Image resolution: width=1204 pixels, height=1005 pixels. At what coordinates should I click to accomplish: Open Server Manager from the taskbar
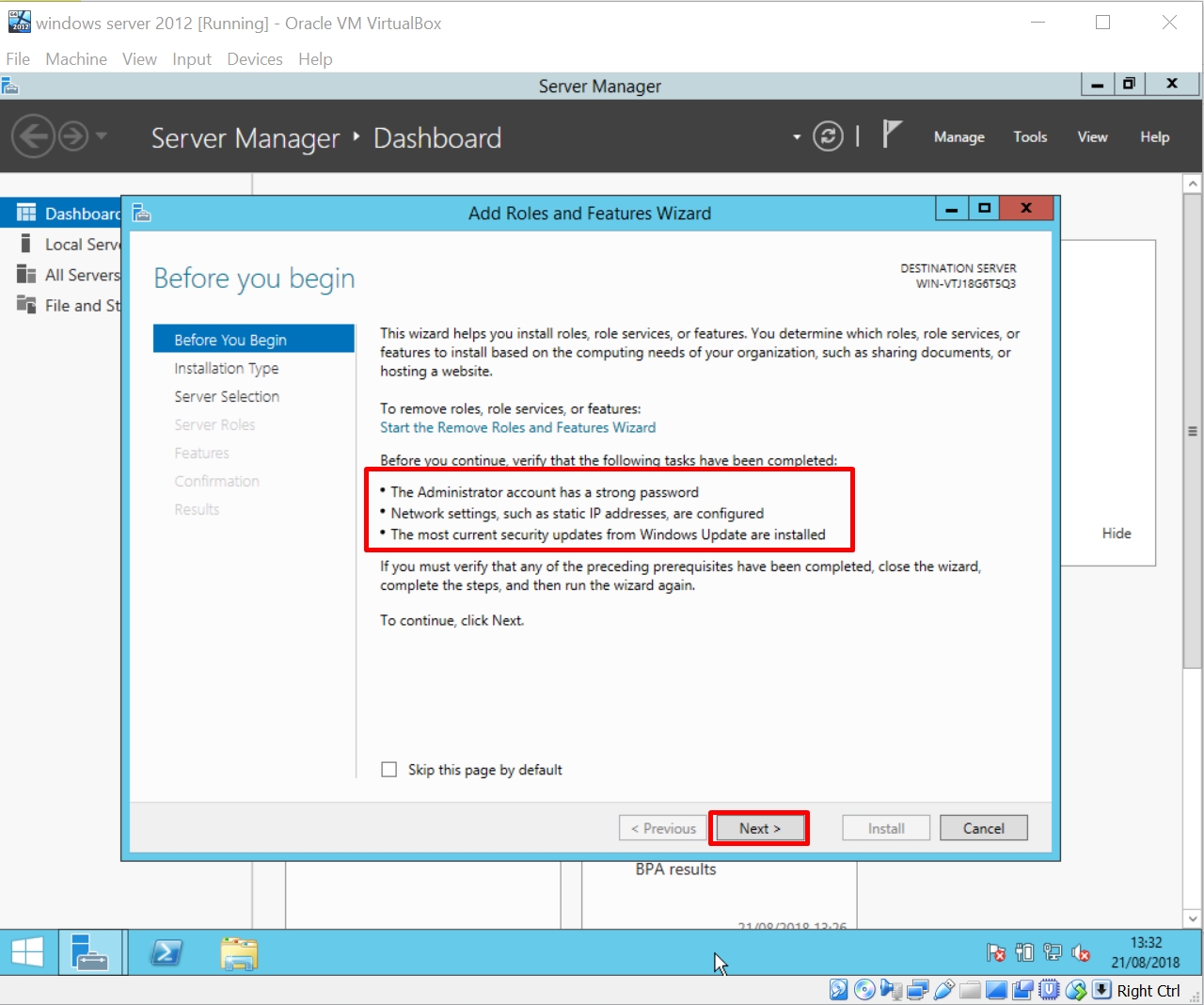pos(91,952)
